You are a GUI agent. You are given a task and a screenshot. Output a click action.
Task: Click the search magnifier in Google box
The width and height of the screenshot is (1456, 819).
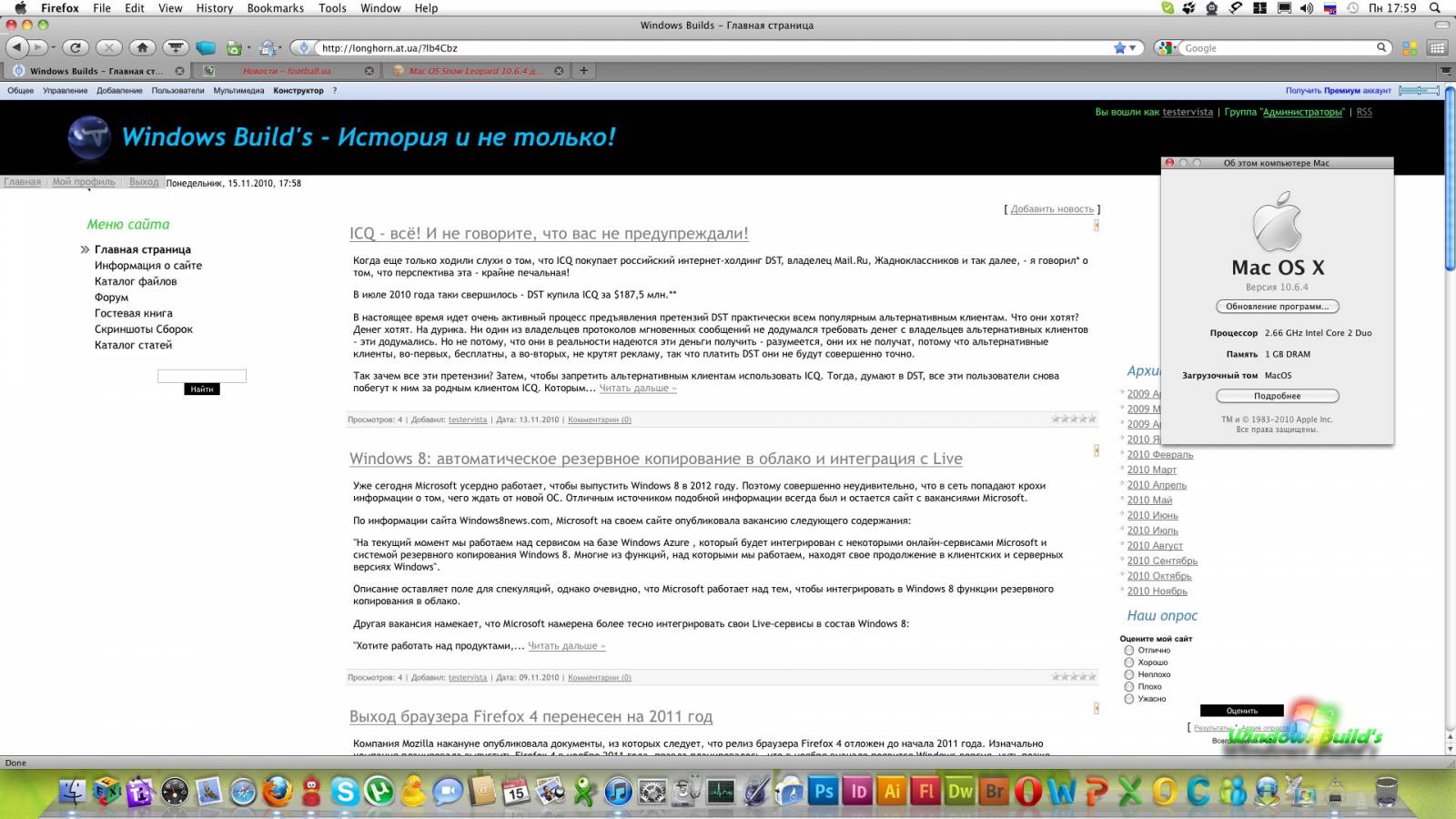(1381, 47)
